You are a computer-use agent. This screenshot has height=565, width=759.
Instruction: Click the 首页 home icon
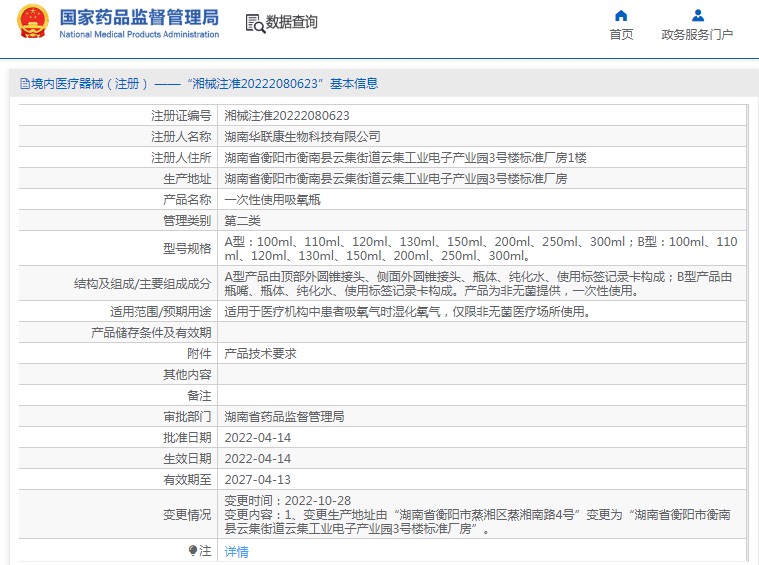point(621,15)
